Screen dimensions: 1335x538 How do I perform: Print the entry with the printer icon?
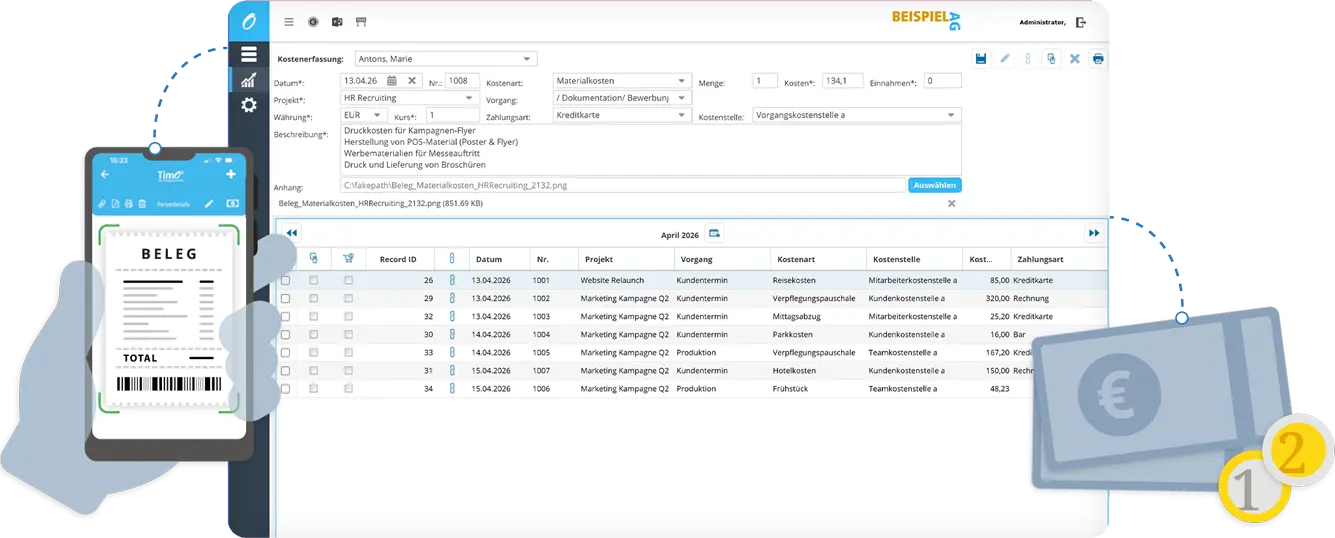point(1098,59)
